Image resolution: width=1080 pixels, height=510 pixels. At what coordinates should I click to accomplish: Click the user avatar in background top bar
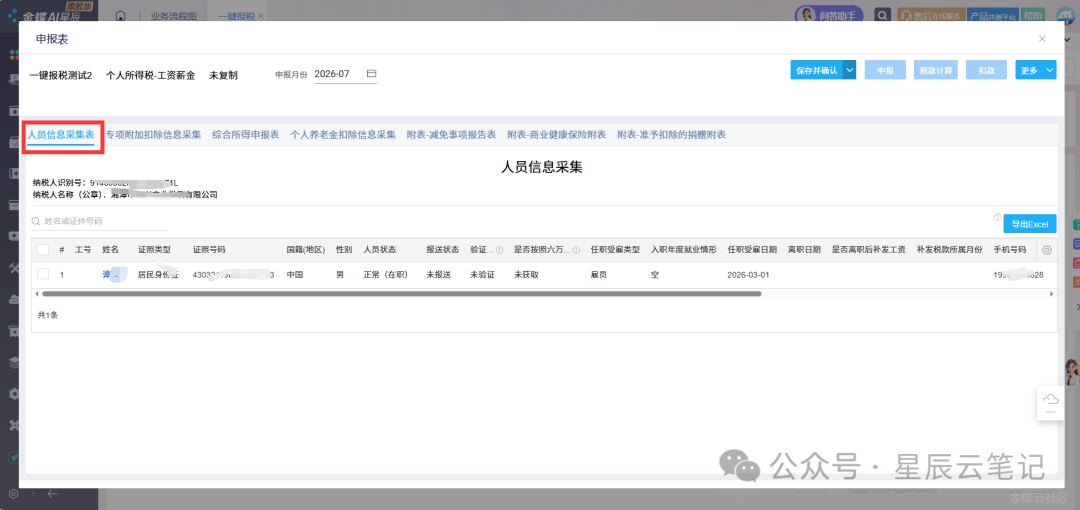pos(1065,15)
